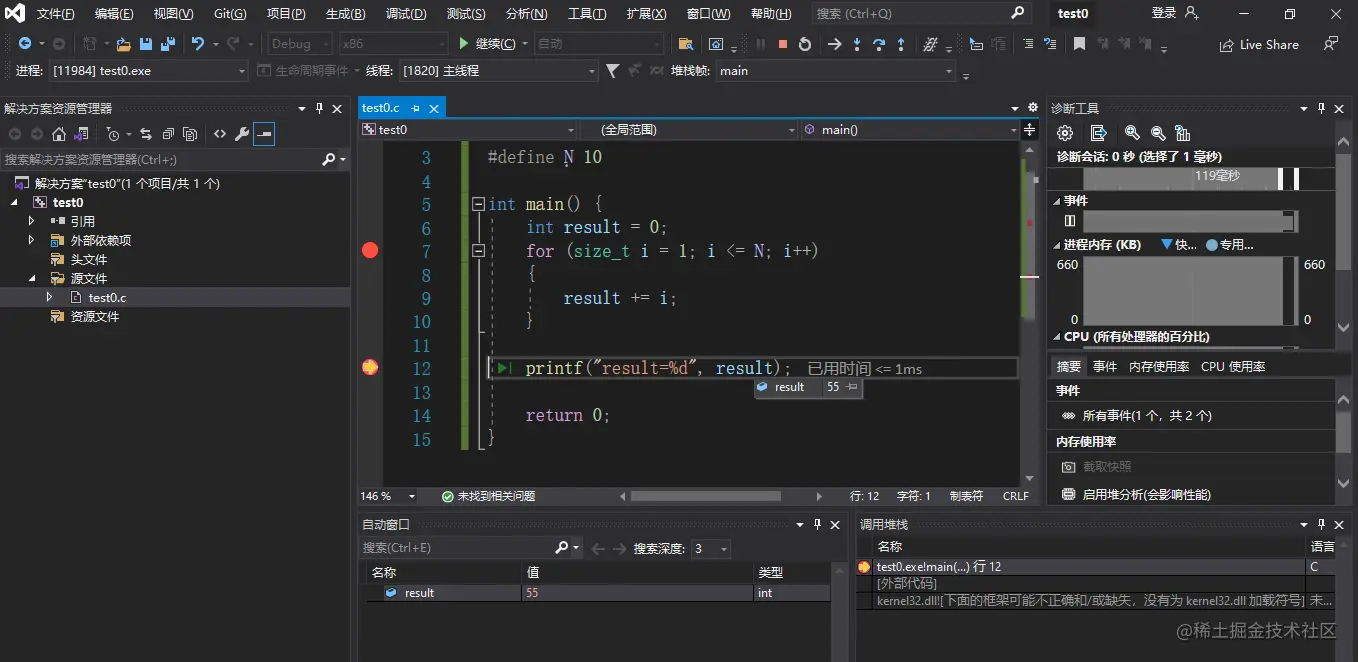Collapse the main function fold at line 5
The height and width of the screenshot is (662, 1358).
tap(478, 204)
